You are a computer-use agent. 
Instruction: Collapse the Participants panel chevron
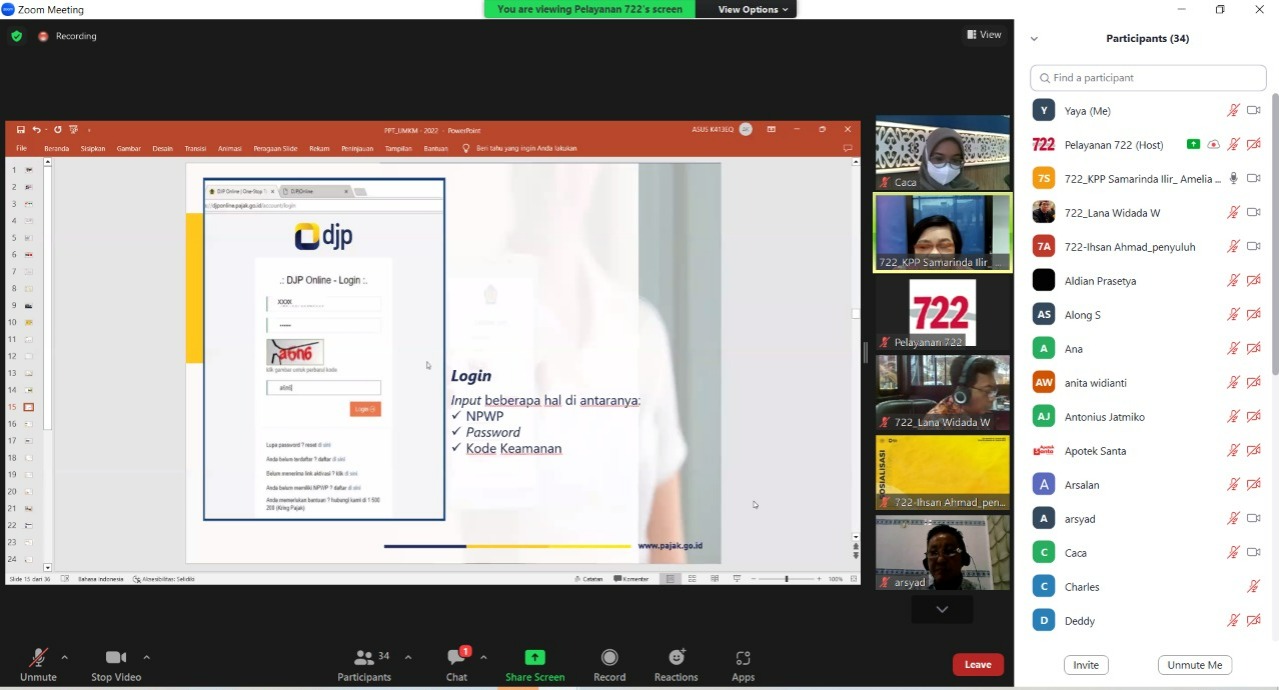[1034, 39]
